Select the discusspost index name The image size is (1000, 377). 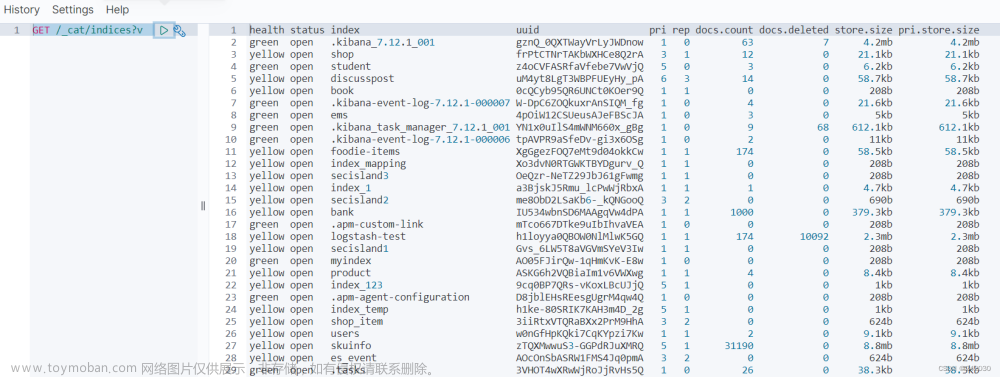[362, 78]
